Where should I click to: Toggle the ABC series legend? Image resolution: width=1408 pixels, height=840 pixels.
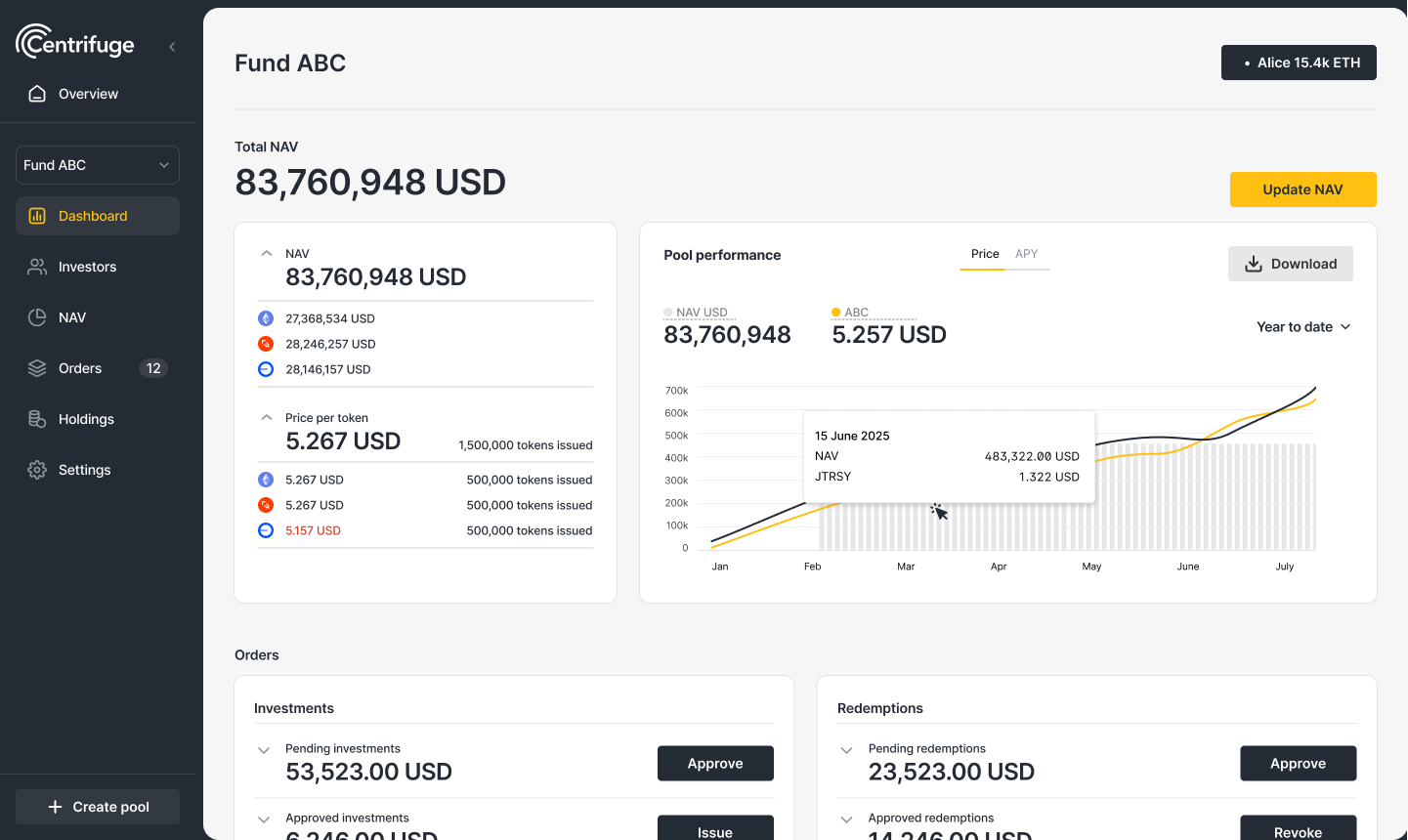[x=855, y=312]
